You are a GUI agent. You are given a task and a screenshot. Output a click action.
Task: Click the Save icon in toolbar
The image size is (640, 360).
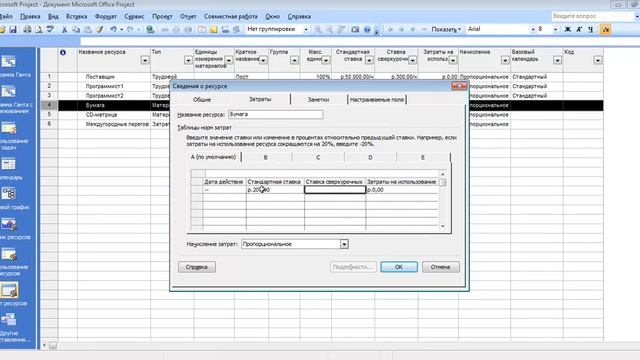(x=13, y=29)
